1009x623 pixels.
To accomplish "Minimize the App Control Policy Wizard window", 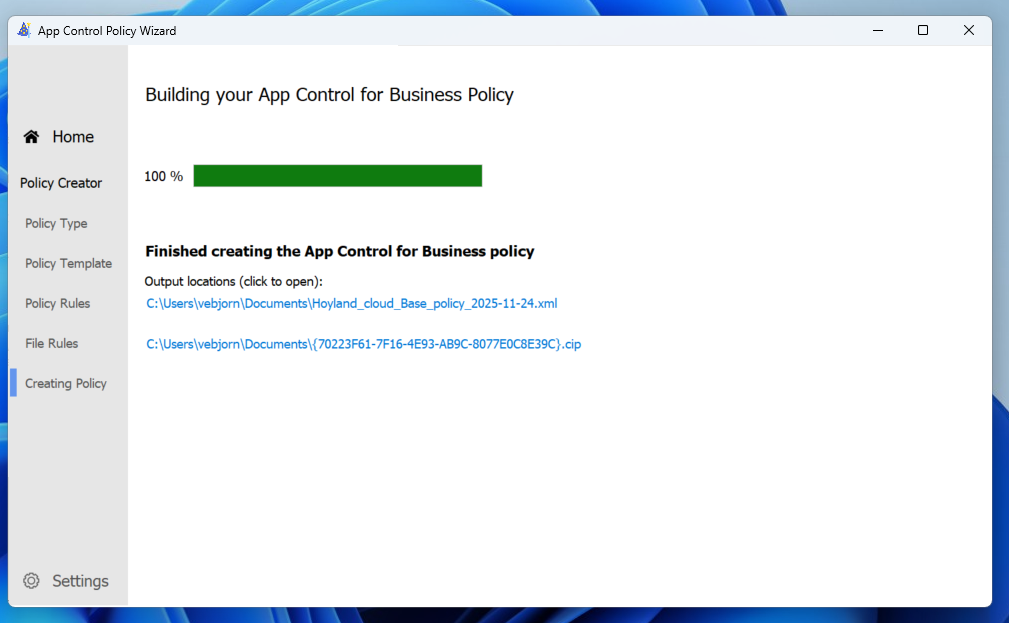I will tap(877, 30).
